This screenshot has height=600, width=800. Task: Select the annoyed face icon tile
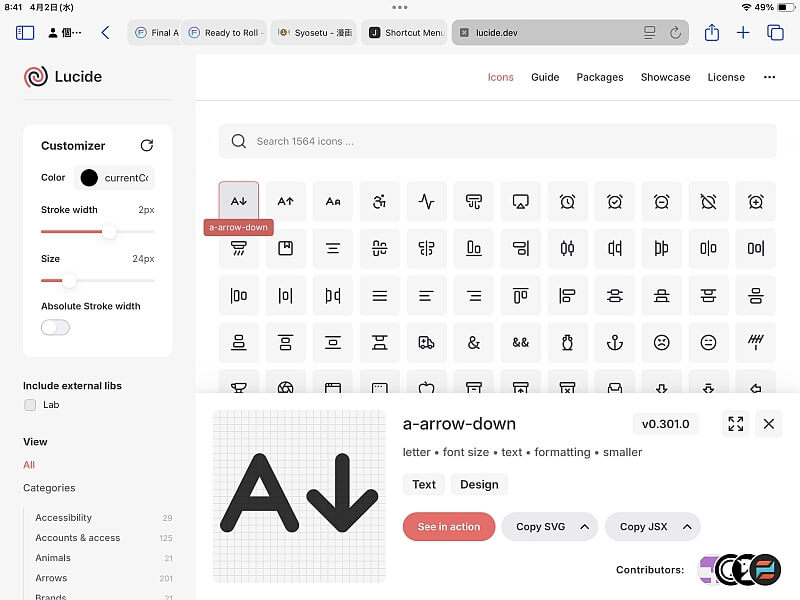click(x=709, y=342)
